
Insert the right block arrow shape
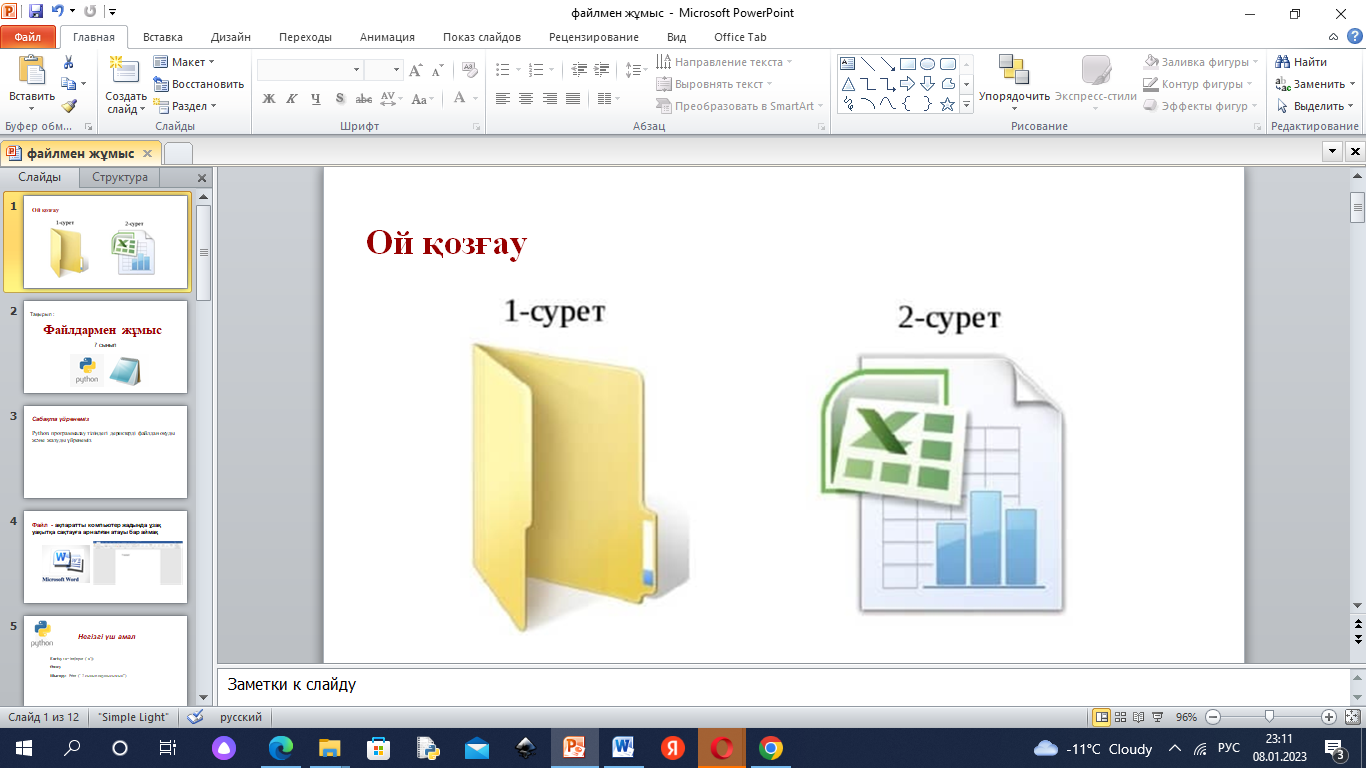908,84
